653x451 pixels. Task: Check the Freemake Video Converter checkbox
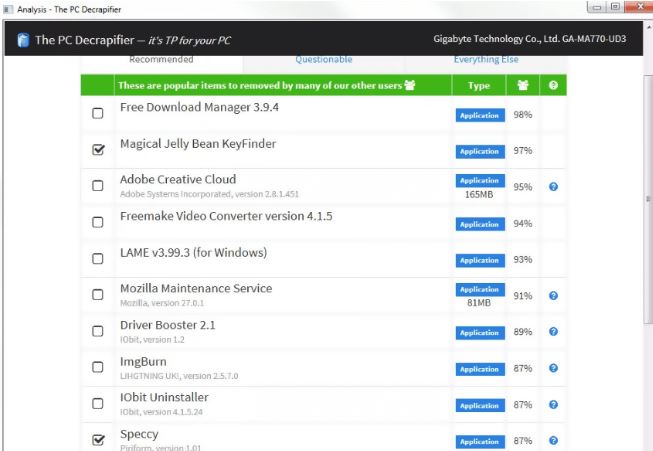pyautogui.click(x=97, y=222)
